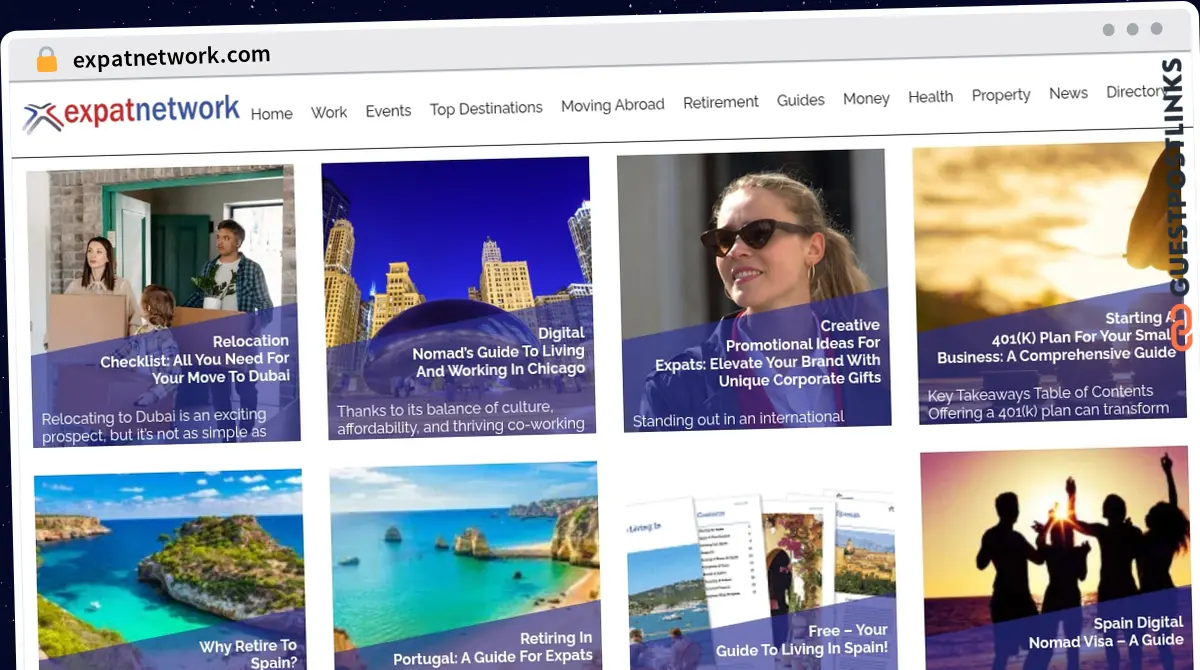Go to the Property section
The width and height of the screenshot is (1200, 670).
click(1000, 95)
